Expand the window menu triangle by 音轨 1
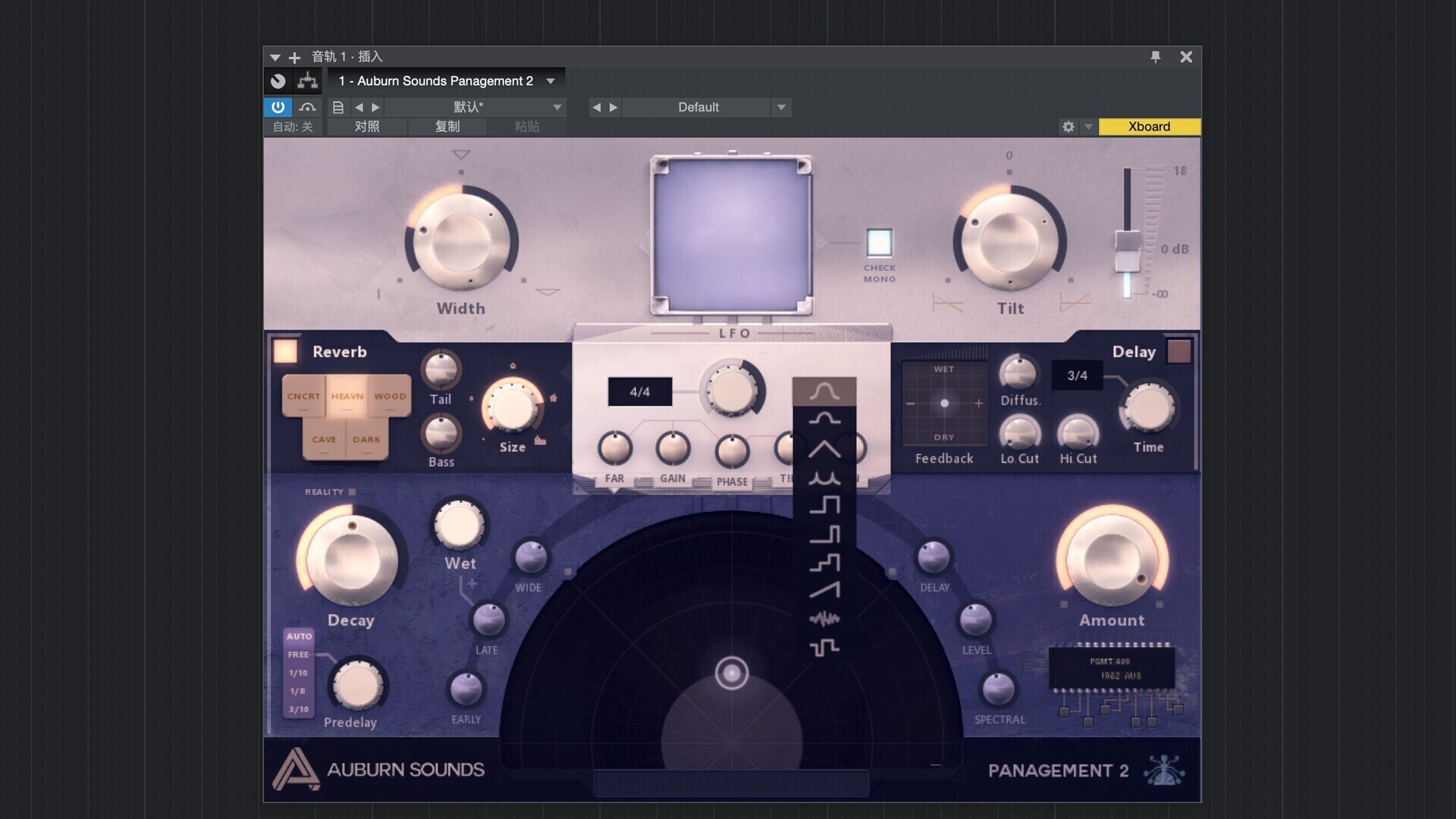This screenshot has height=819, width=1456. [x=275, y=58]
